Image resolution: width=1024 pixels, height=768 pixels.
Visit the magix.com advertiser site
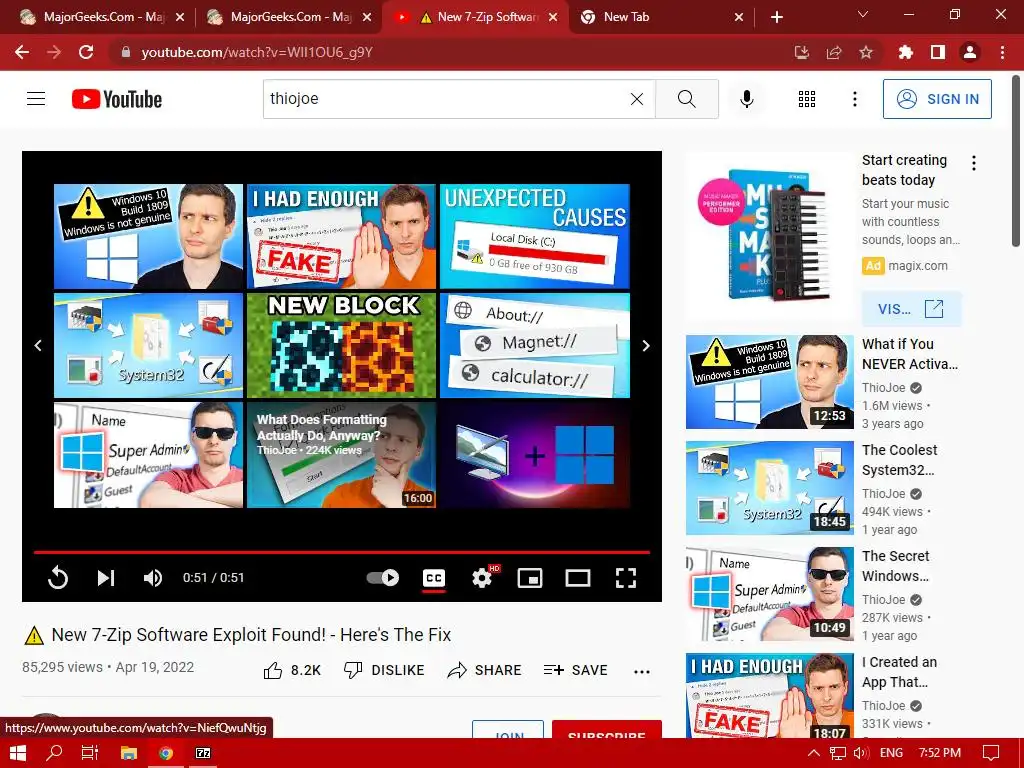[912, 308]
